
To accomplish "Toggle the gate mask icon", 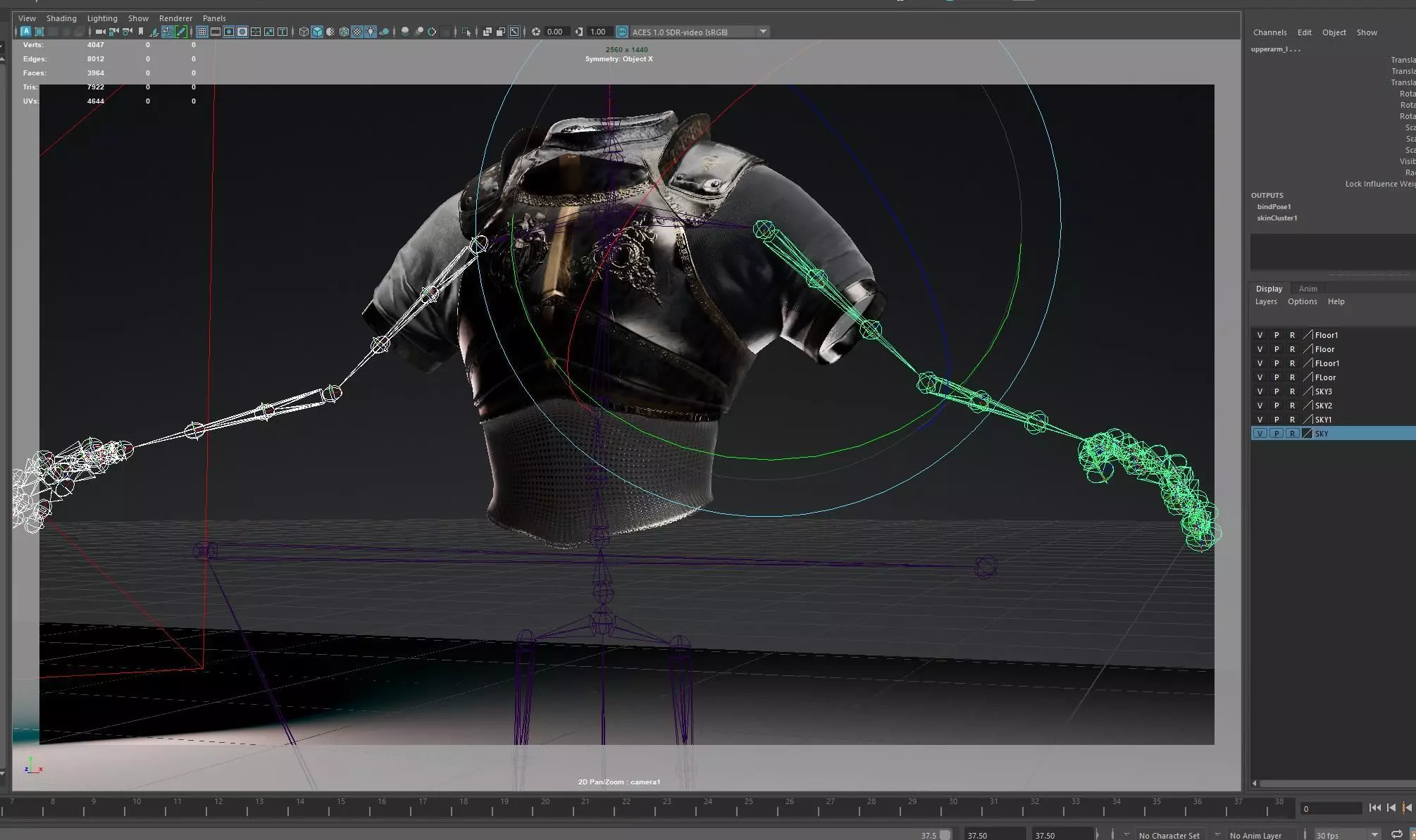I will click(x=242, y=32).
